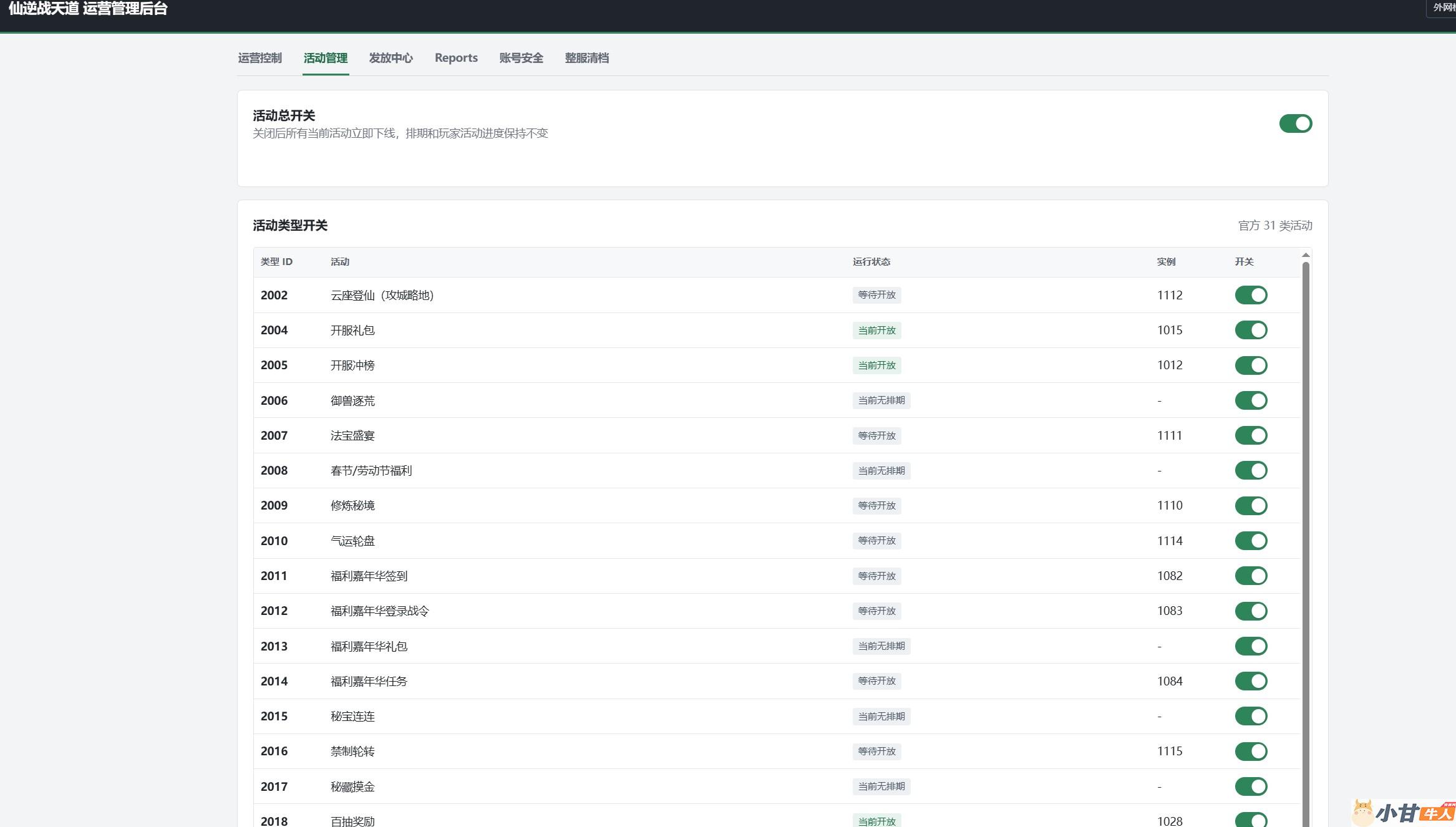This screenshot has width=1456, height=827.
Task: Click the 等待开放 status for 气运轮盘
Action: (876, 541)
